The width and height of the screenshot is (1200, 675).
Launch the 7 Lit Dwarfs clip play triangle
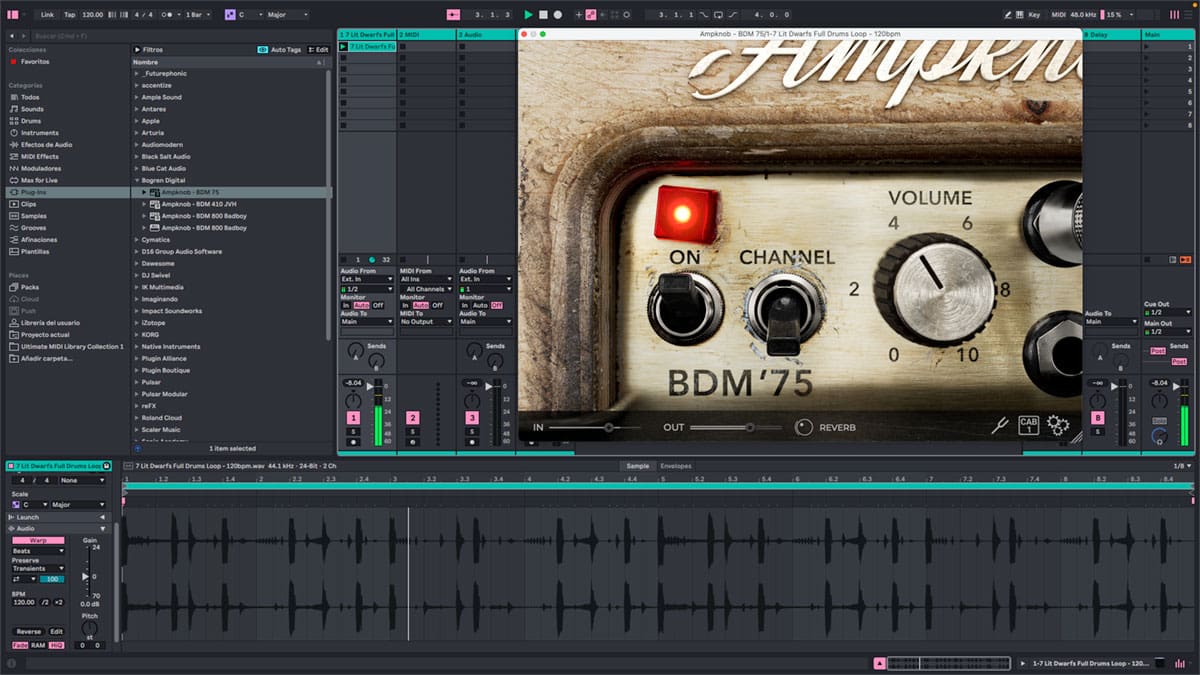click(x=344, y=47)
